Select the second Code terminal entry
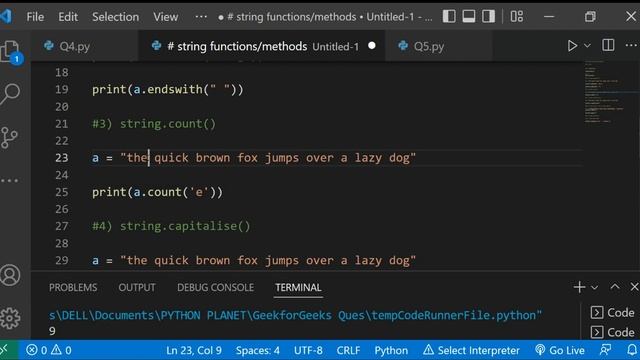640x360 pixels. tap(612, 332)
